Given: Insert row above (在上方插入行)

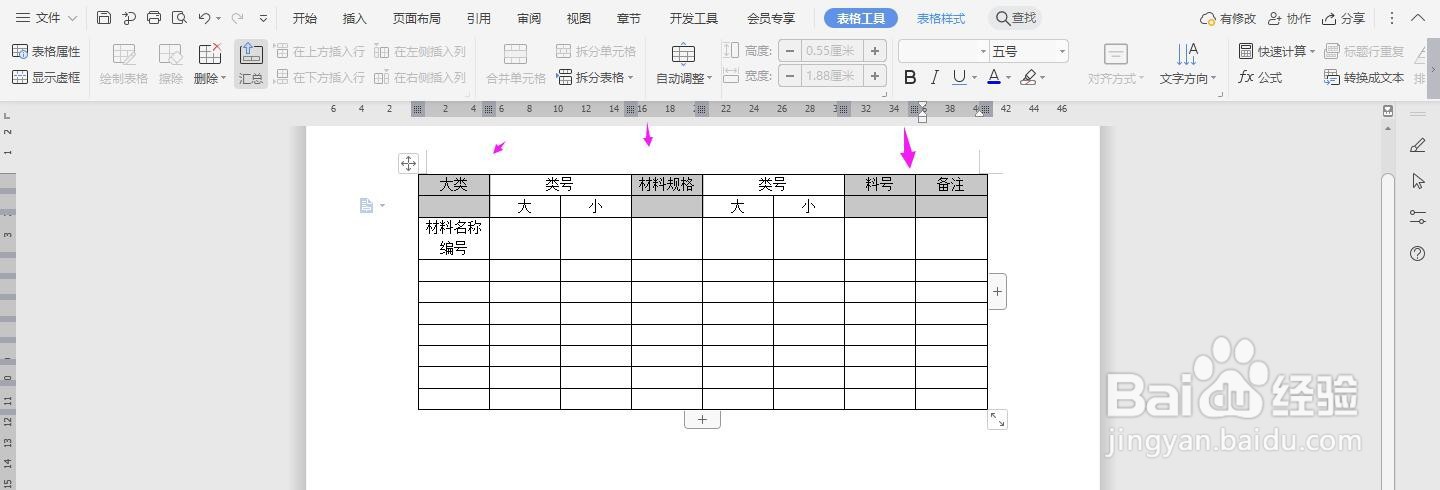Looking at the screenshot, I should click(x=319, y=51).
